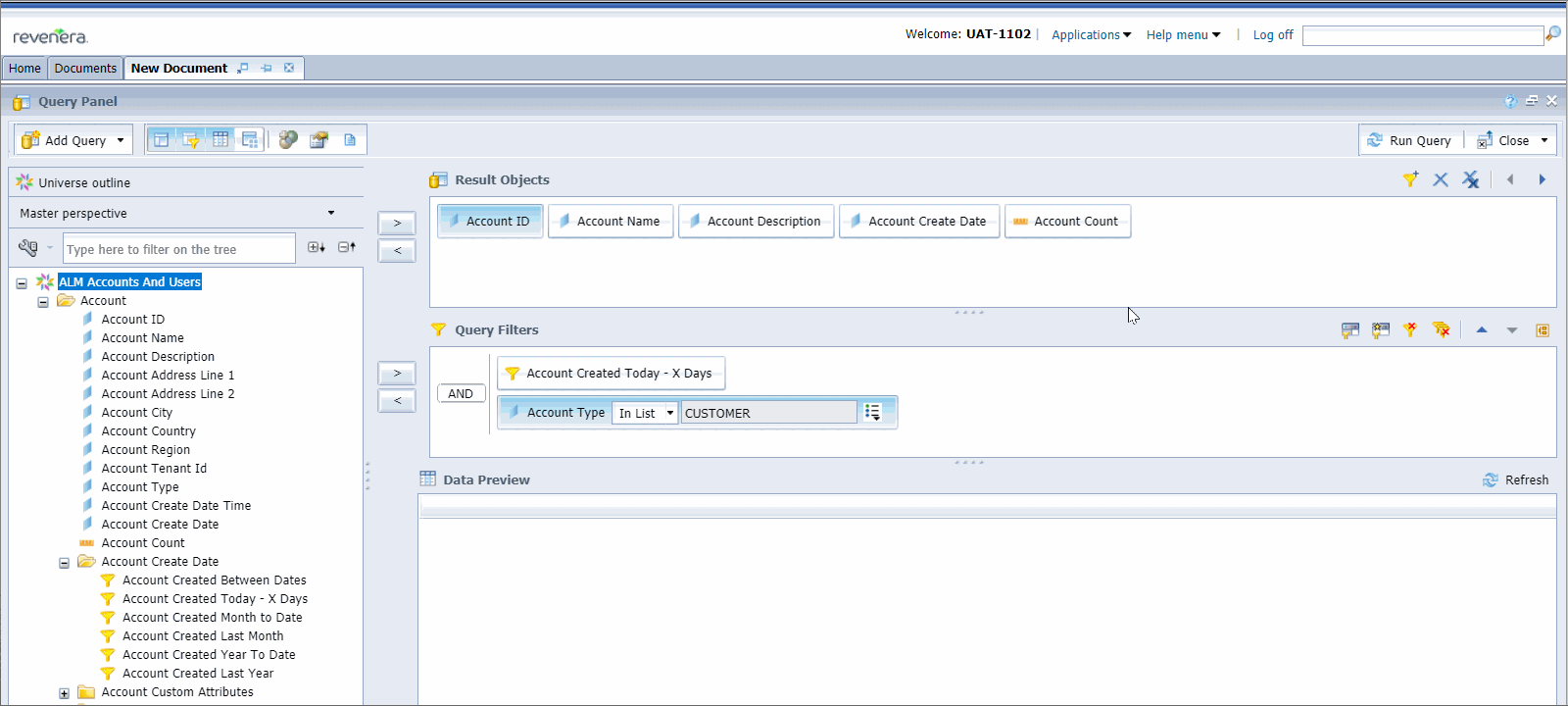The image size is (1568, 706).
Task: Select Account Count result object
Action: point(1067,221)
